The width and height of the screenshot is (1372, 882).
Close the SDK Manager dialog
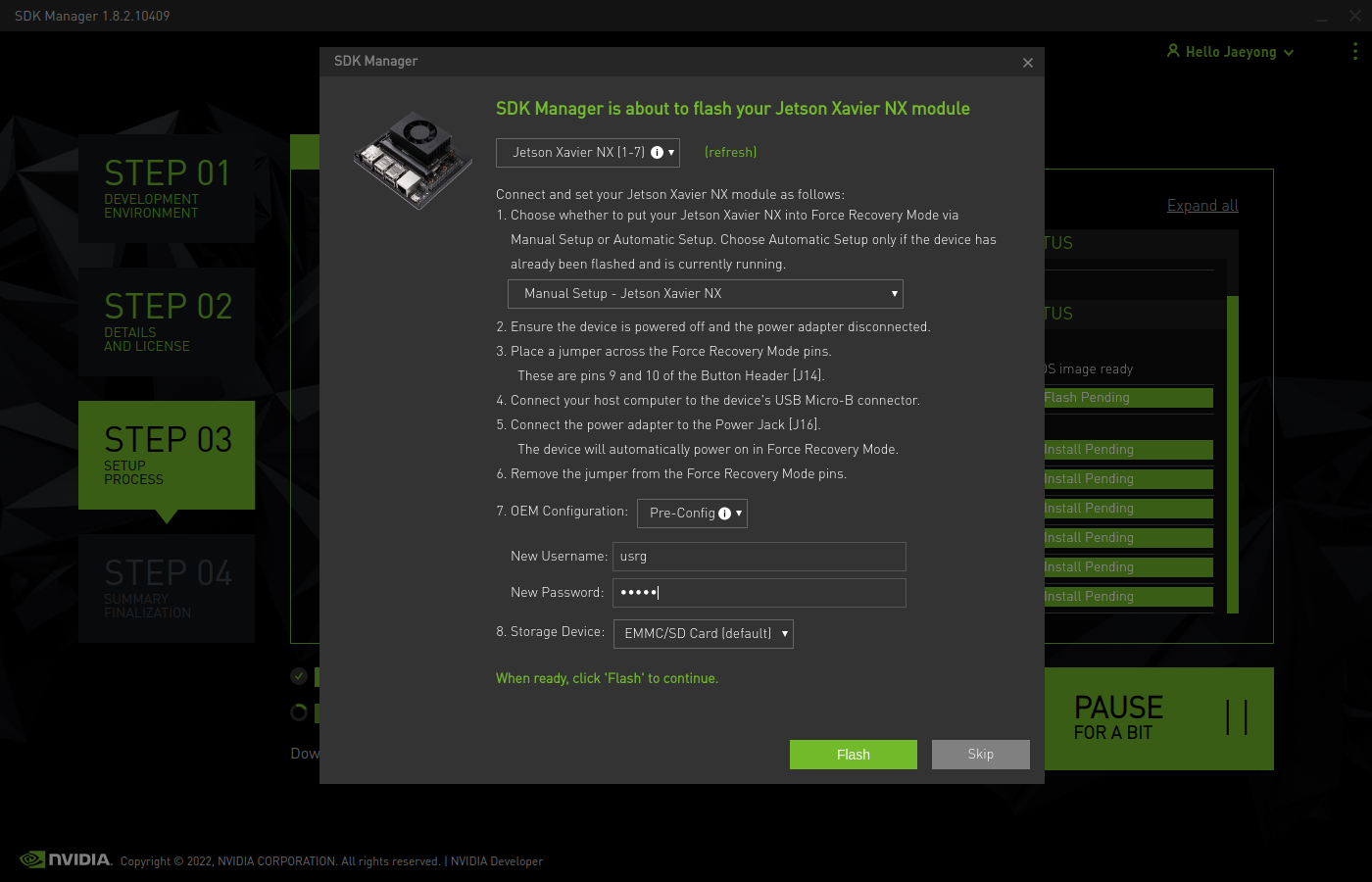[1028, 63]
